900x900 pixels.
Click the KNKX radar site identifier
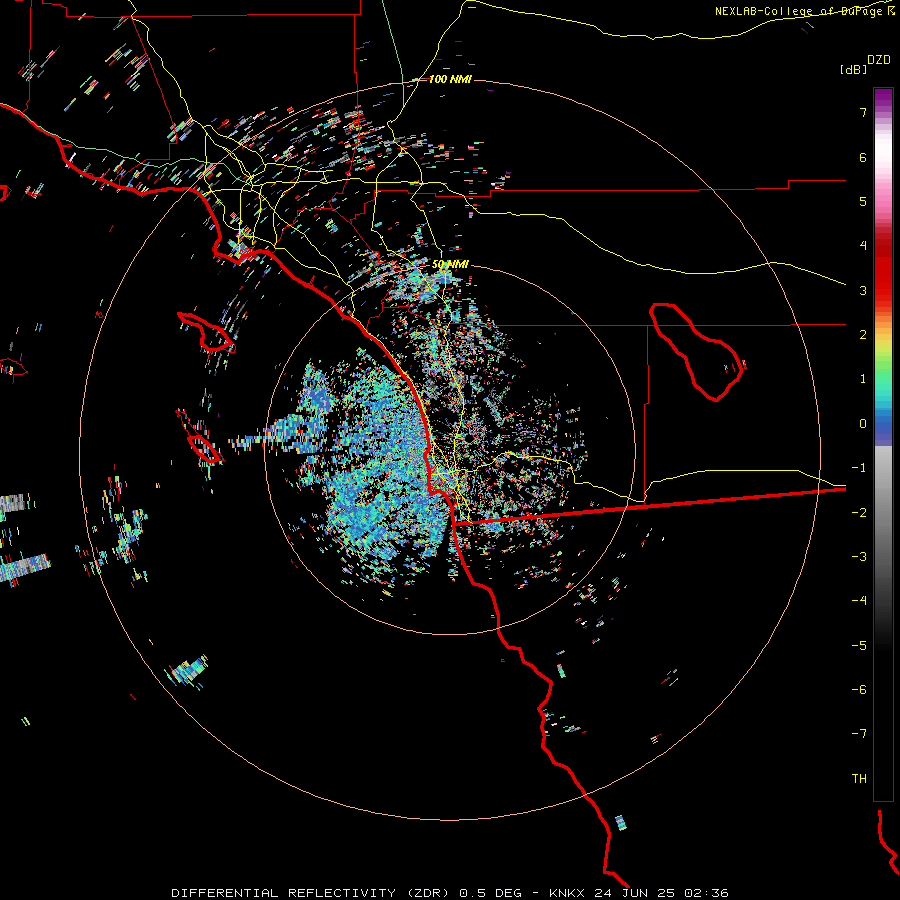tap(567, 893)
